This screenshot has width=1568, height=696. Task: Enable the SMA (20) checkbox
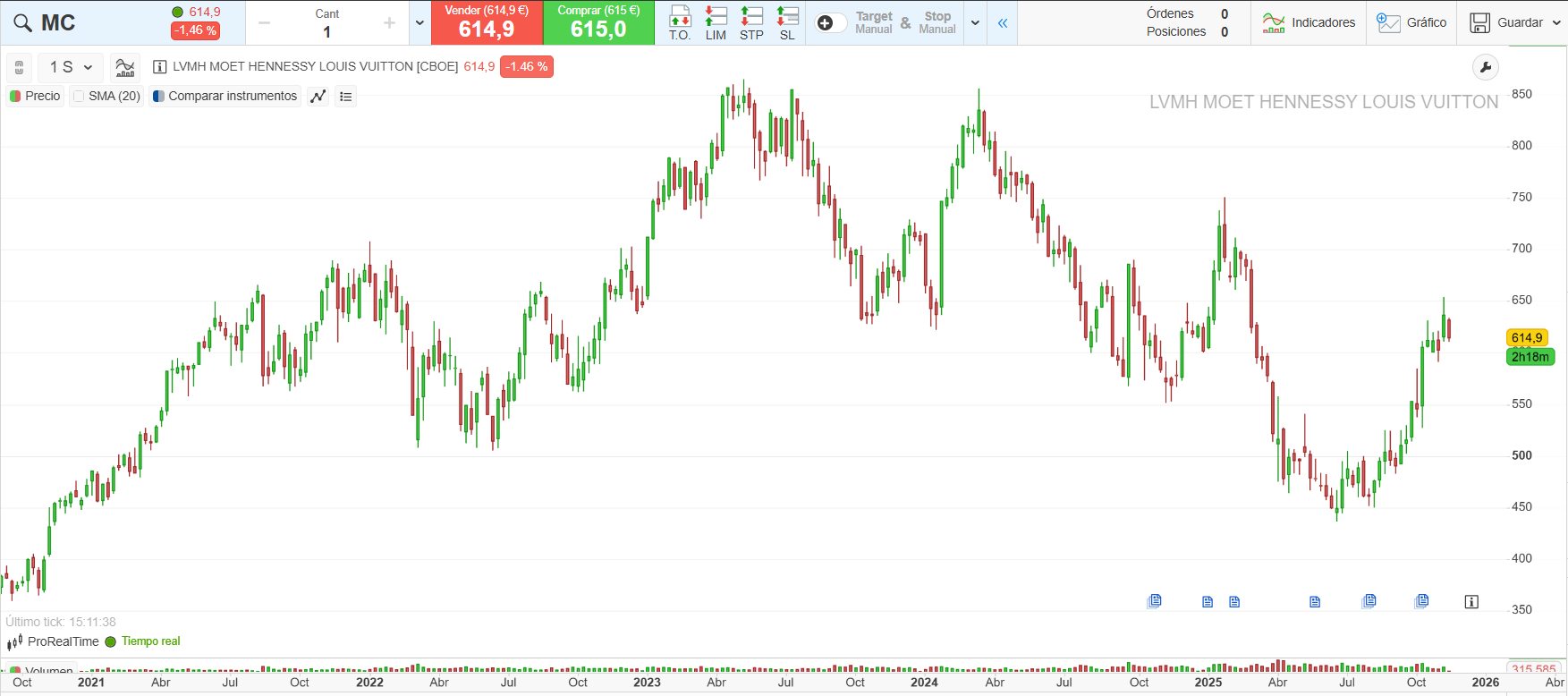[80, 97]
